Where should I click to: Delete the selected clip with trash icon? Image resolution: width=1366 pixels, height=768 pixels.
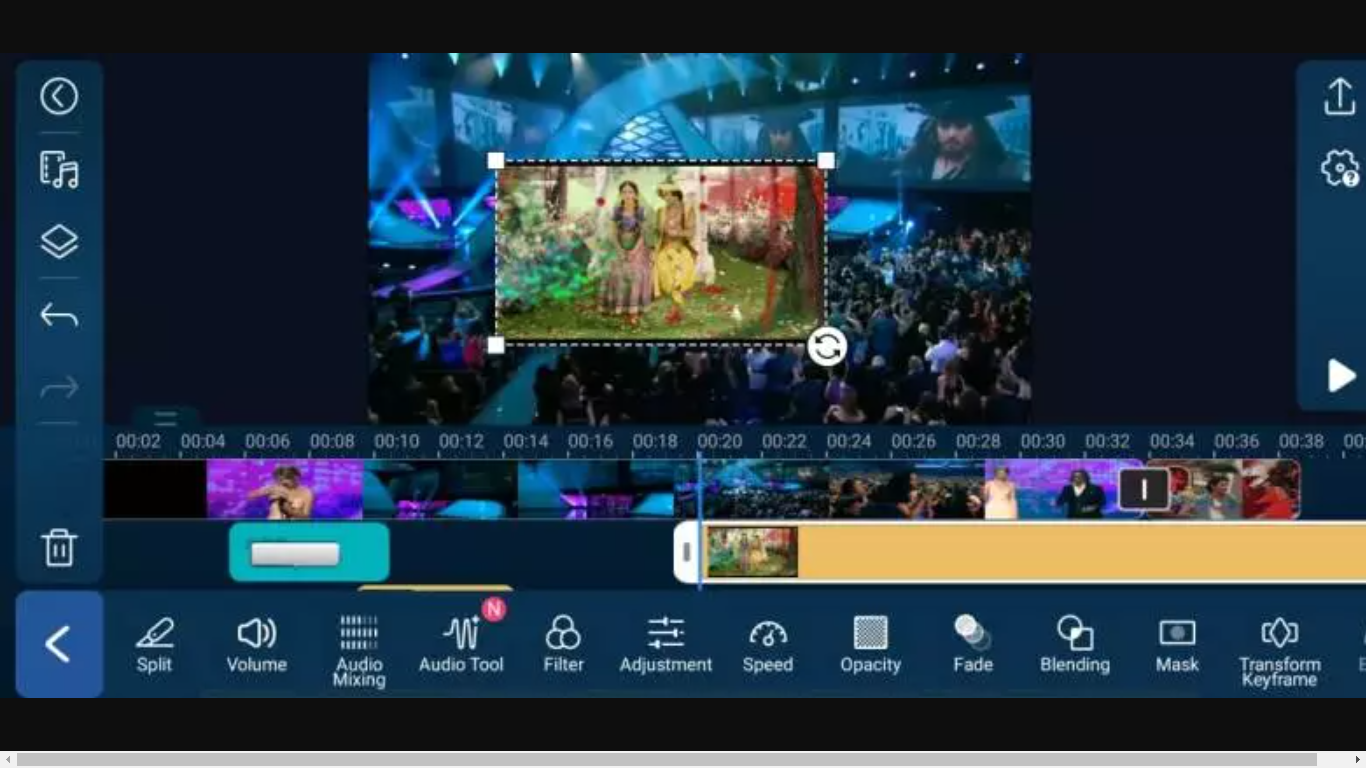pos(59,548)
